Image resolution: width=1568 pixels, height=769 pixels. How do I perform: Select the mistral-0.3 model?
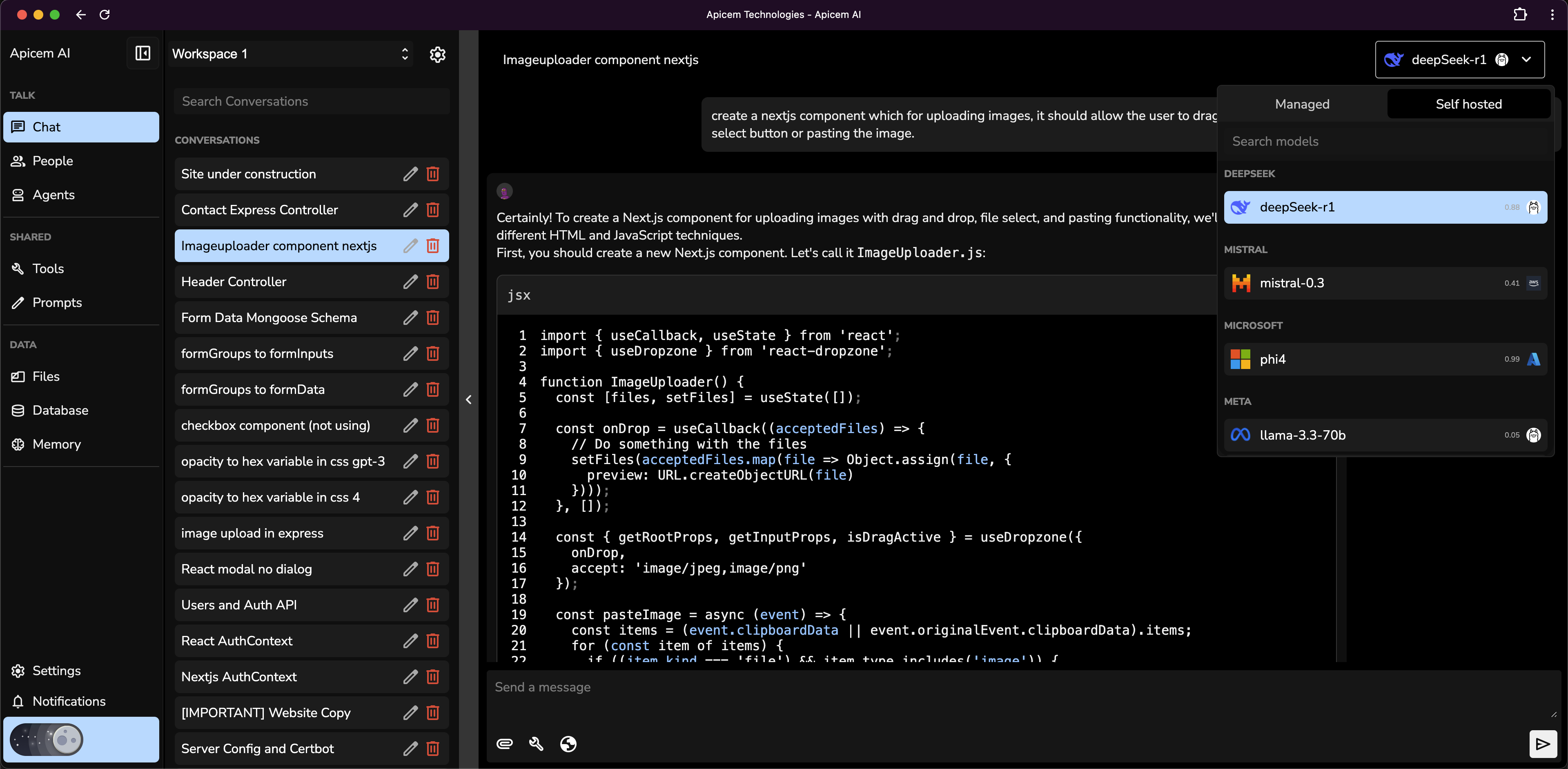[x=1385, y=284]
